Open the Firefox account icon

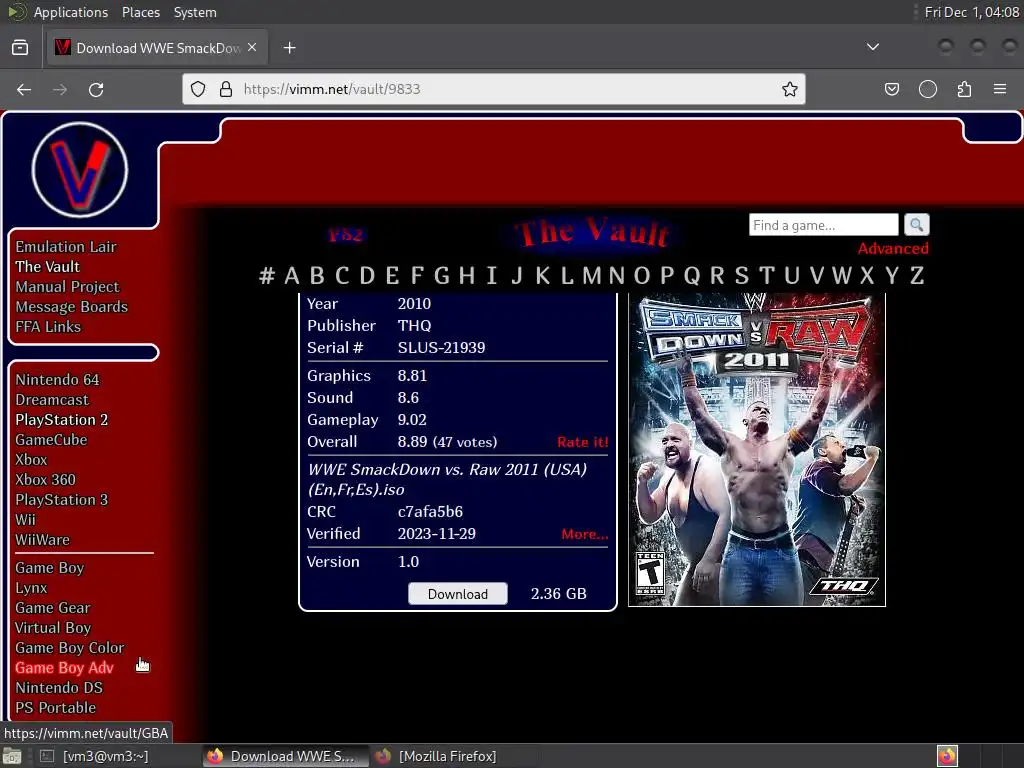click(928, 89)
